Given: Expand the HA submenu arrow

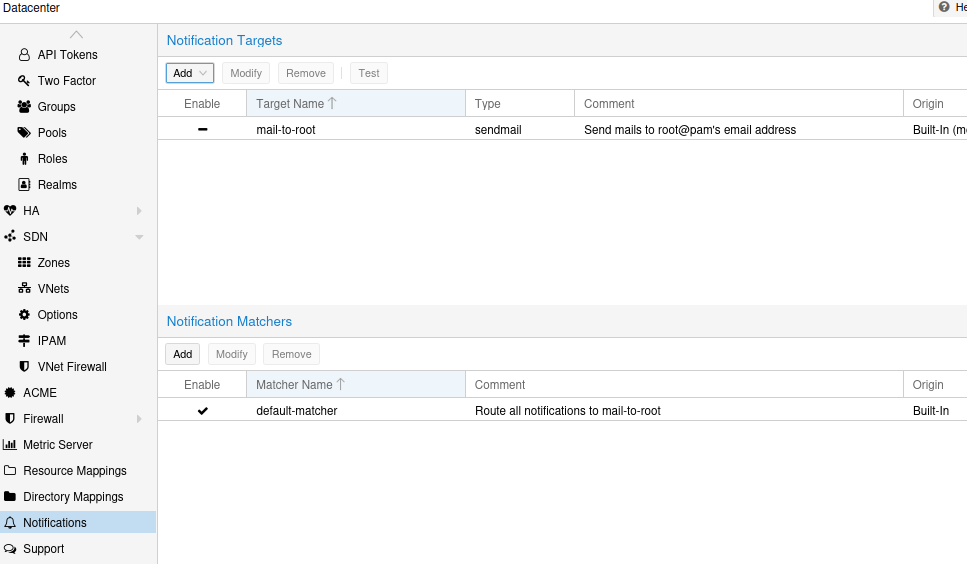Looking at the screenshot, I should pos(139,211).
